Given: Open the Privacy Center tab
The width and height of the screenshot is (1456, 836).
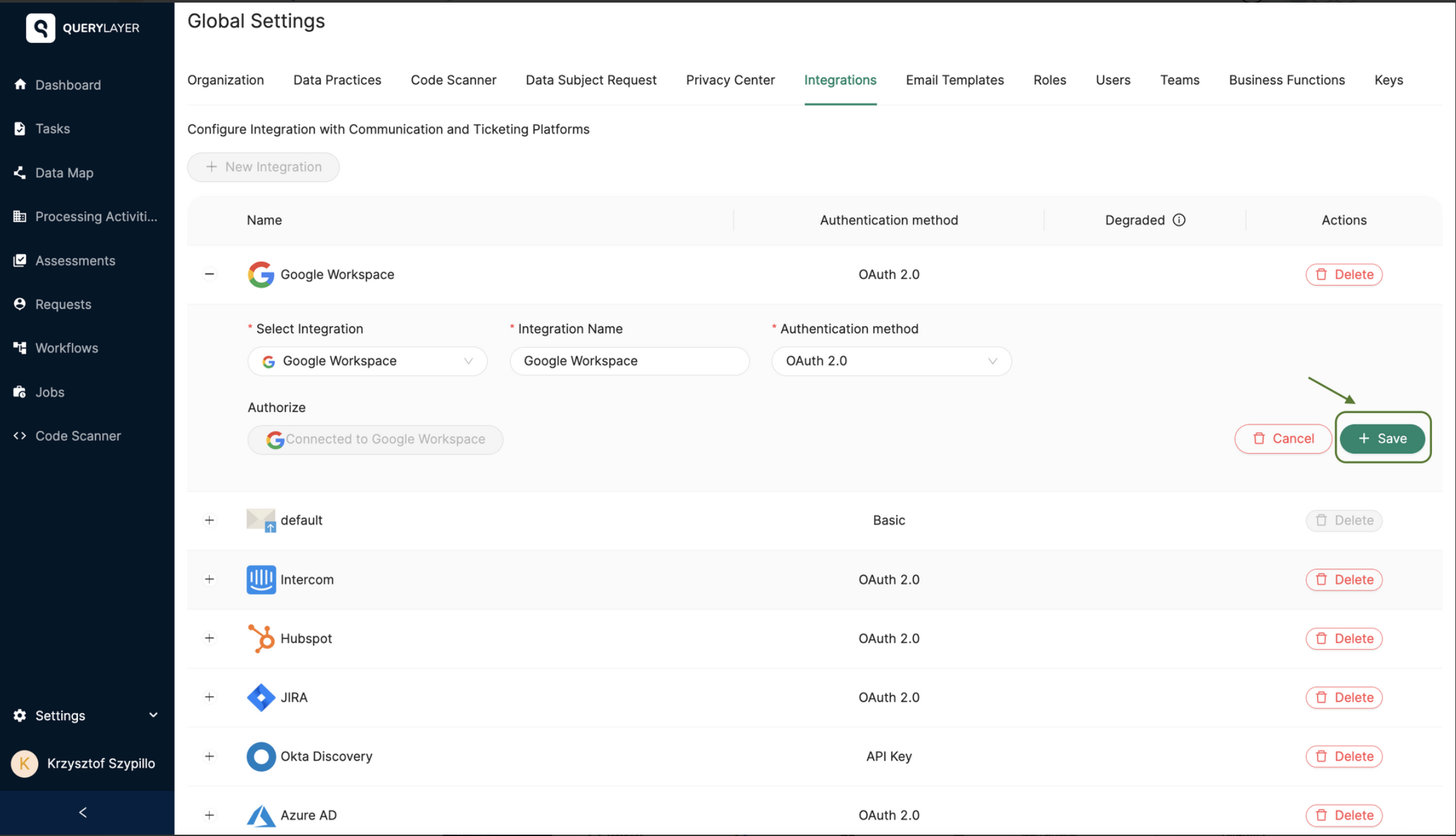Looking at the screenshot, I should [730, 80].
